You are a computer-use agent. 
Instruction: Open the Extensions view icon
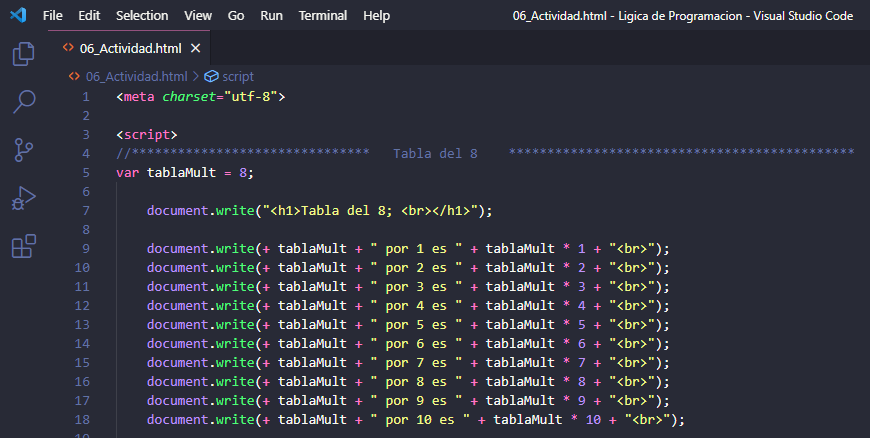click(x=24, y=245)
